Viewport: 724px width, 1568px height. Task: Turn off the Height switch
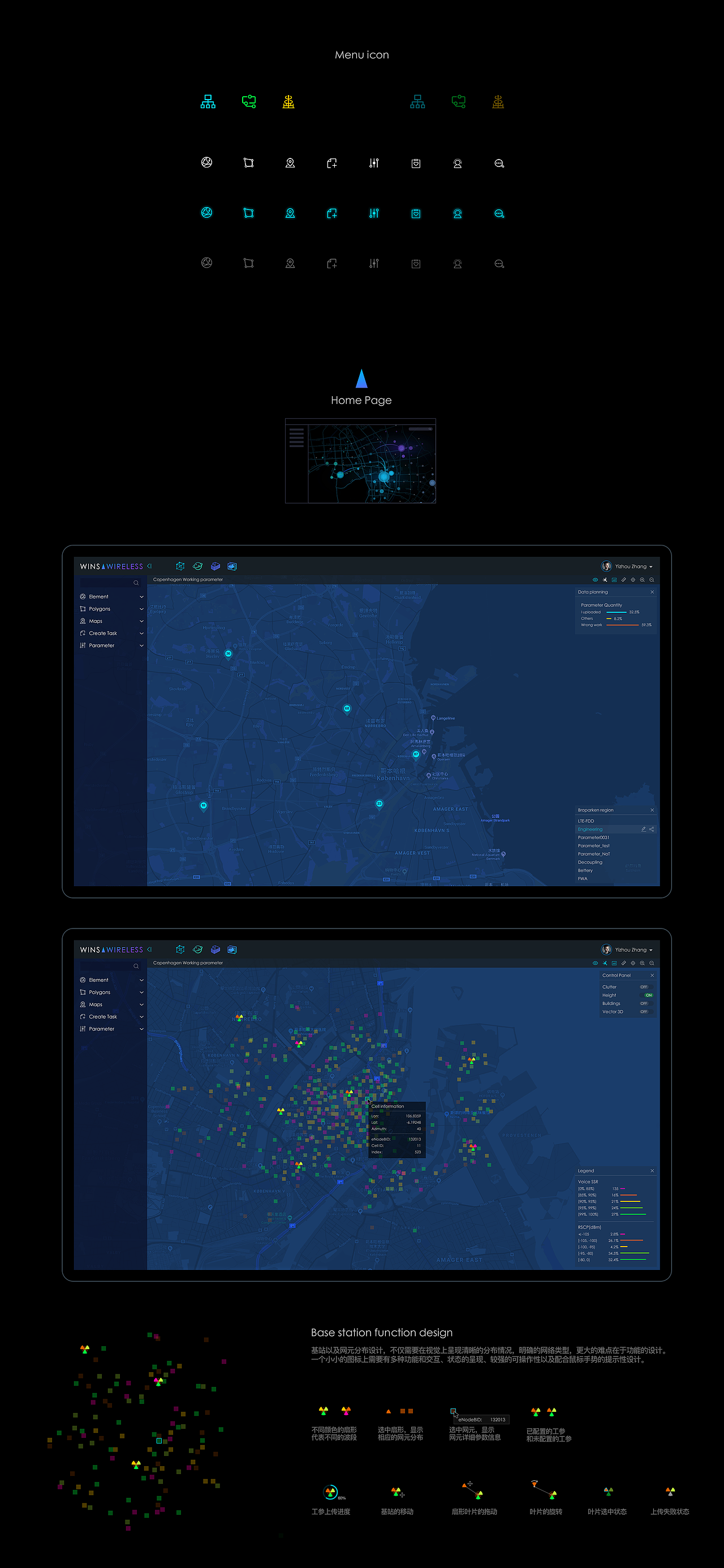pos(647,995)
